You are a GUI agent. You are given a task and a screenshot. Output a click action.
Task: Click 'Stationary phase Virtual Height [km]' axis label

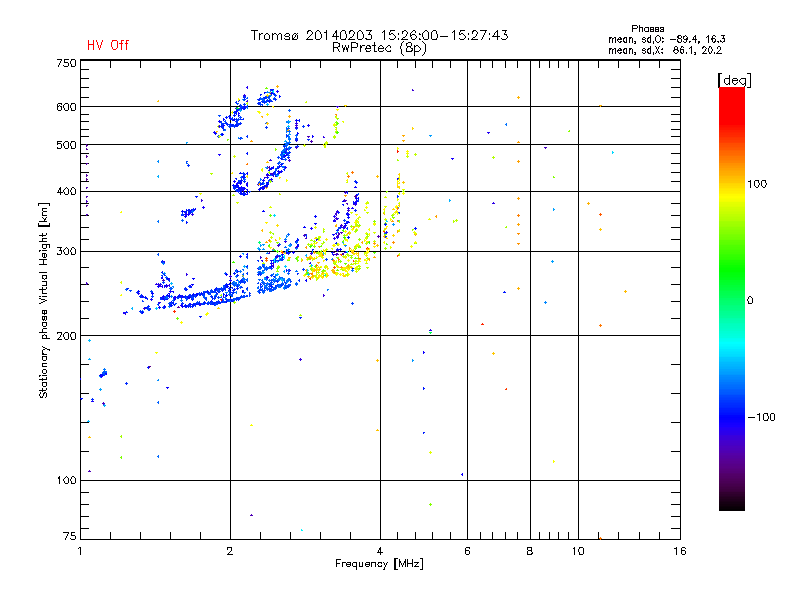[x=44, y=301]
